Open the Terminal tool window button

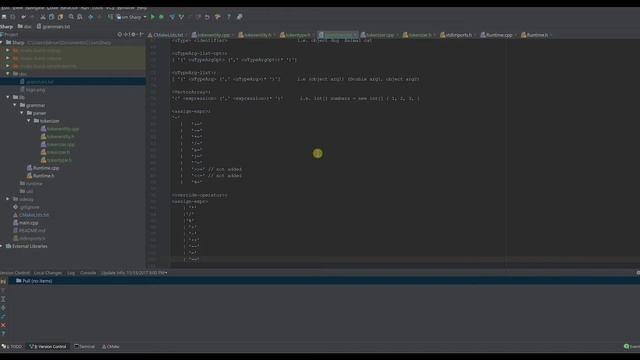coord(84,347)
